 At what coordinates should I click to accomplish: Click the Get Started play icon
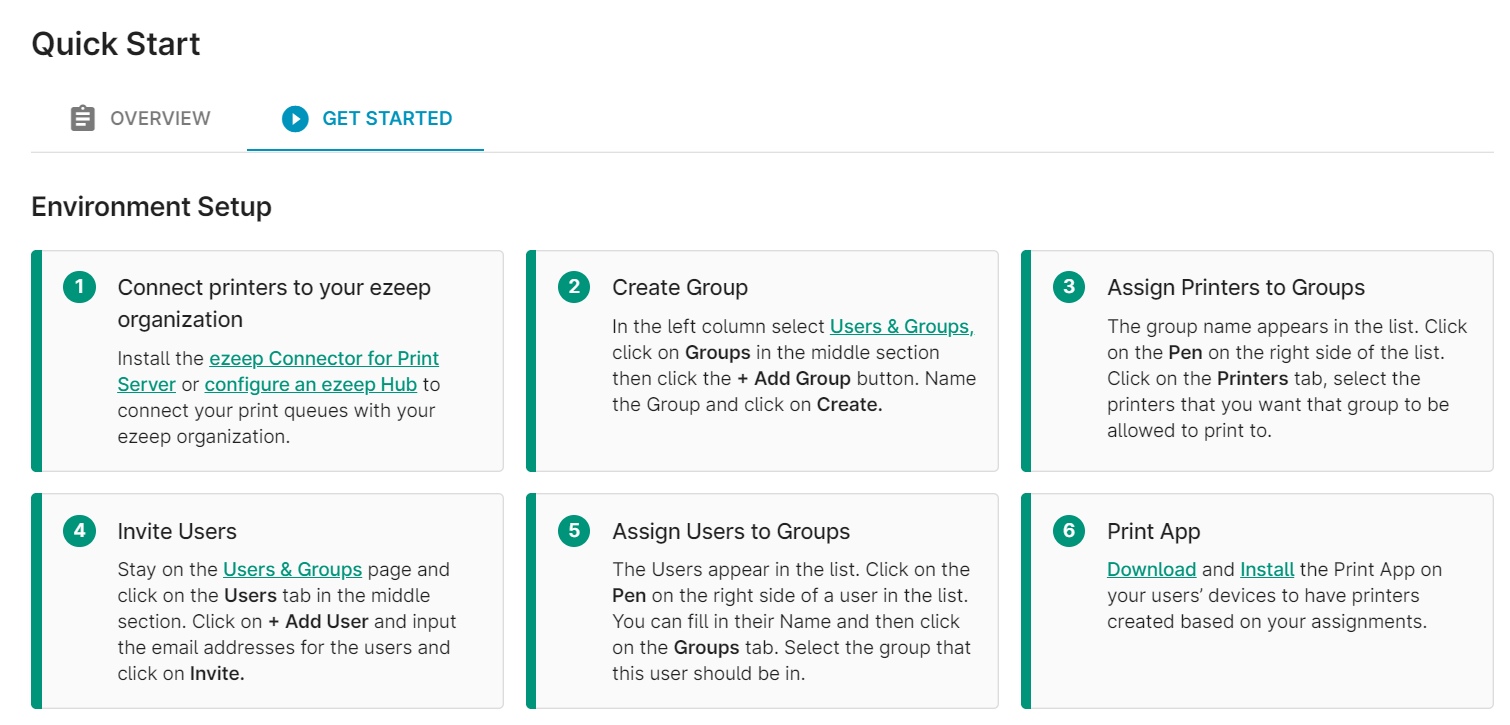tap(295, 119)
